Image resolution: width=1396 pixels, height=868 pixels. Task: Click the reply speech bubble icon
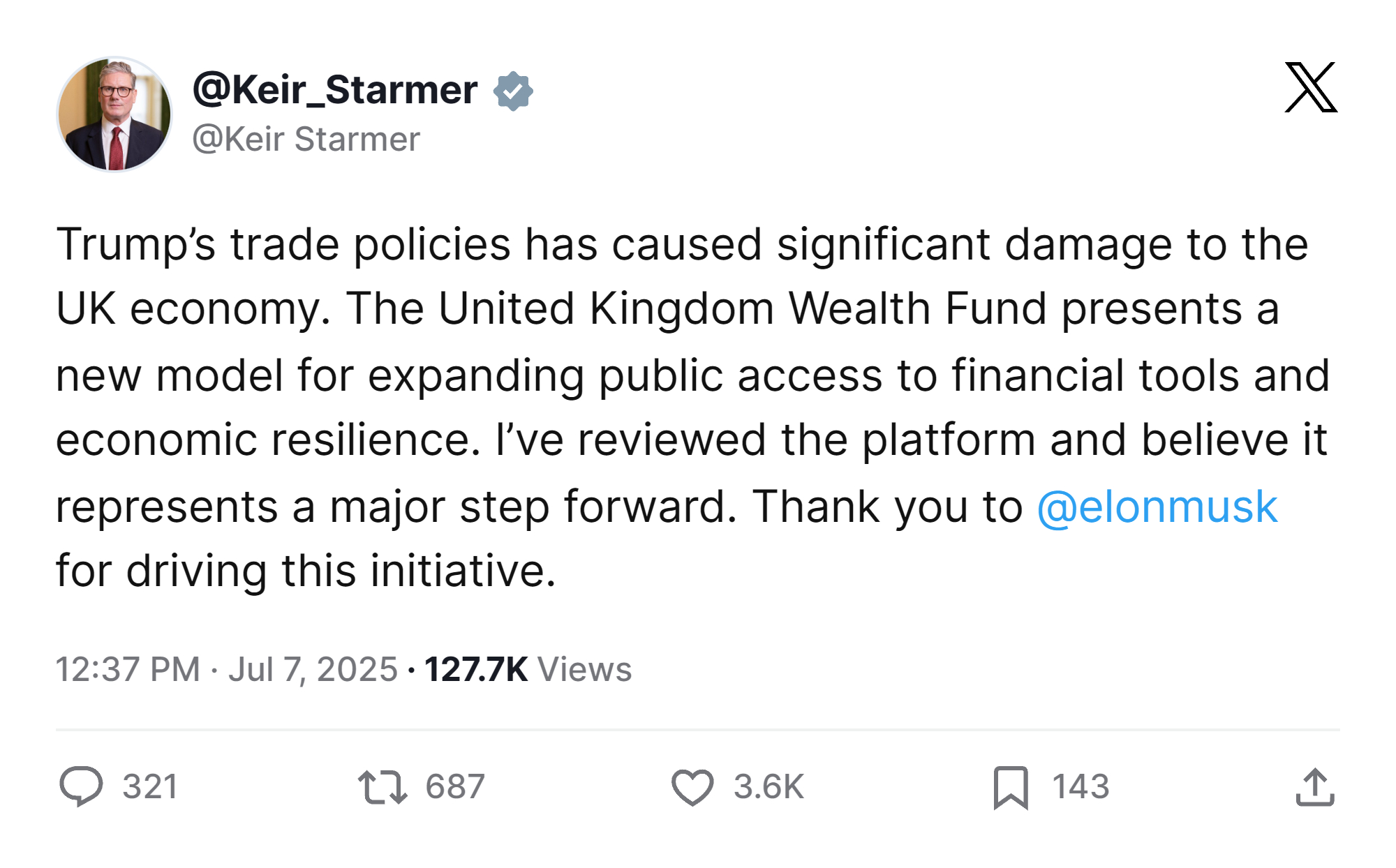coord(81,786)
